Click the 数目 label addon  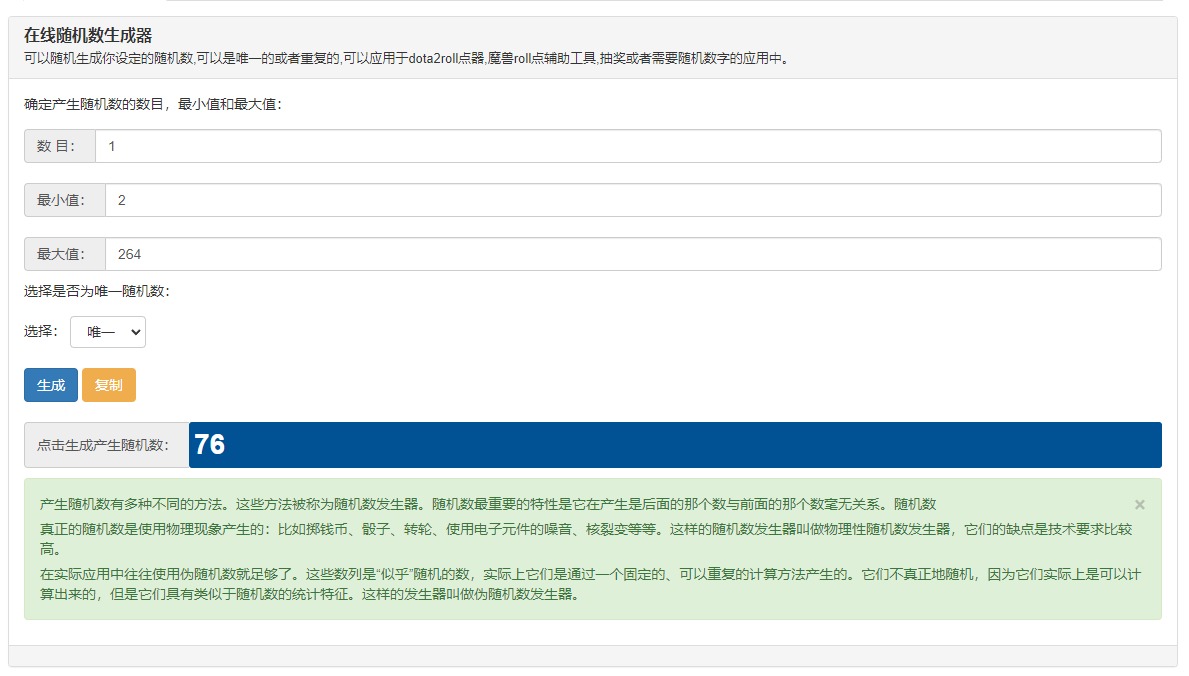60,146
